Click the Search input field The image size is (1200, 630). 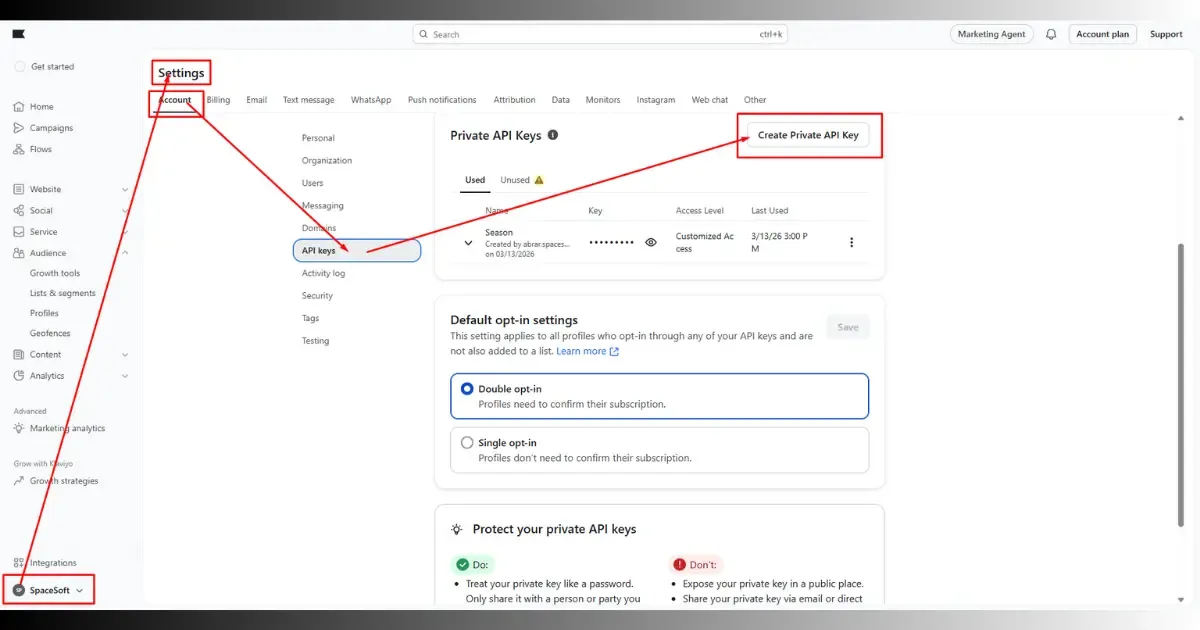tap(600, 34)
